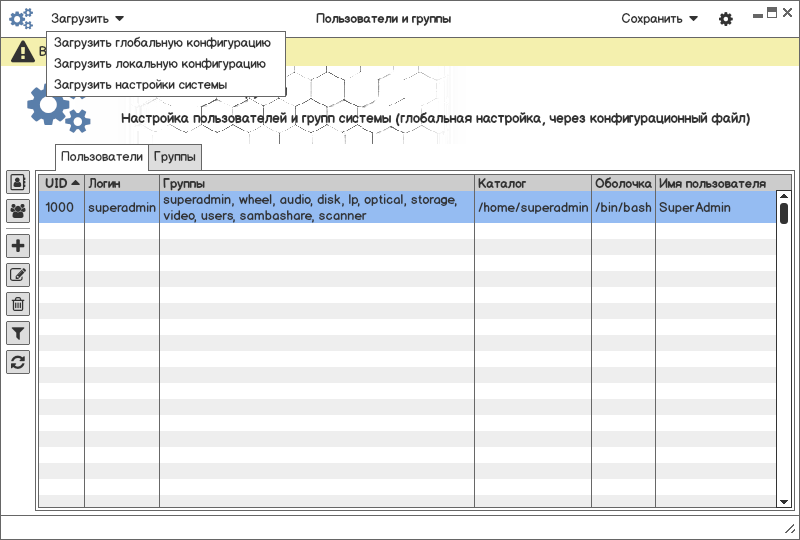Viewport: 800px width, 540px height.
Task: Click the Группы column header
Action: click(316, 184)
